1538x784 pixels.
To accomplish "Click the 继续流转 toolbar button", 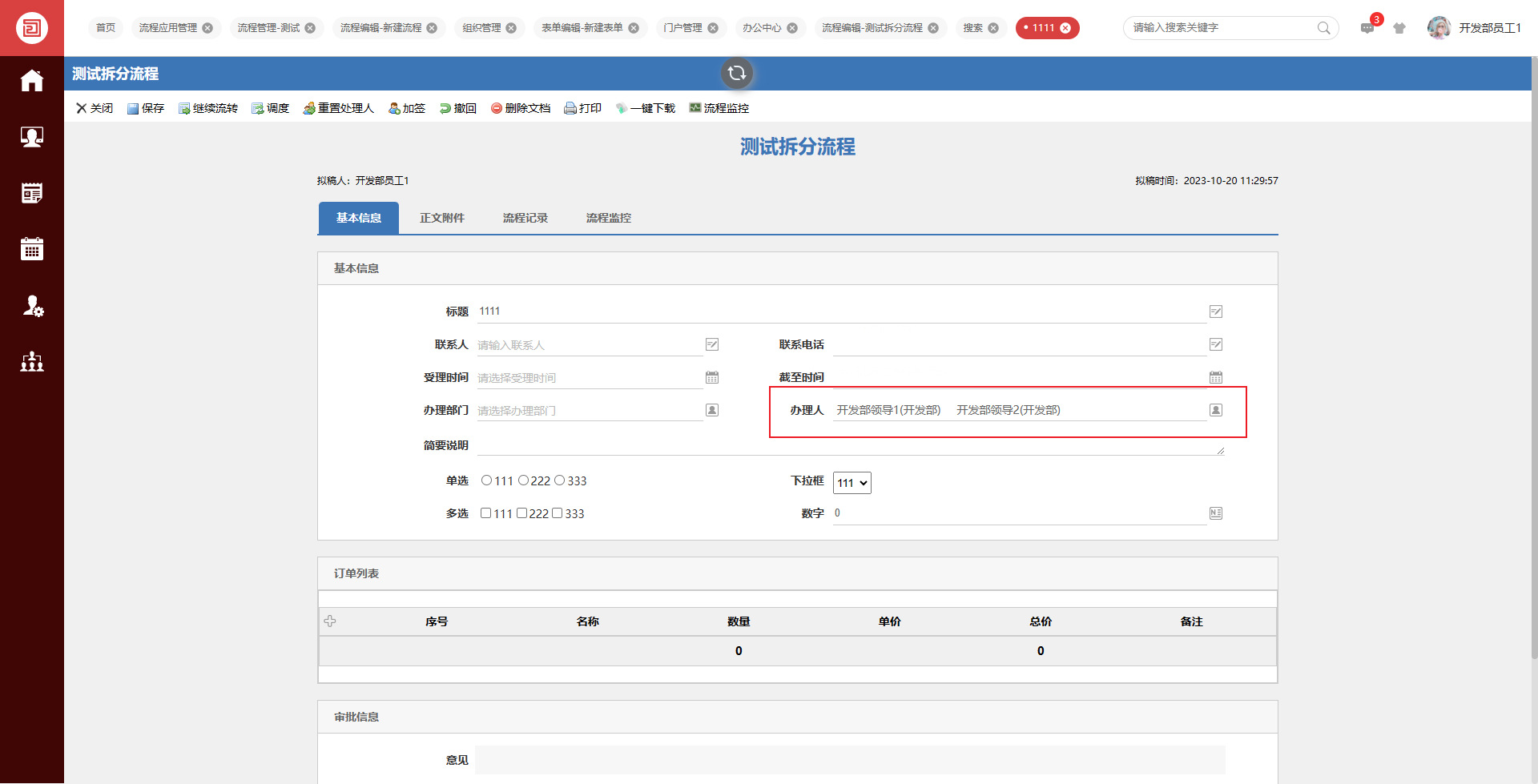I will (208, 108).
